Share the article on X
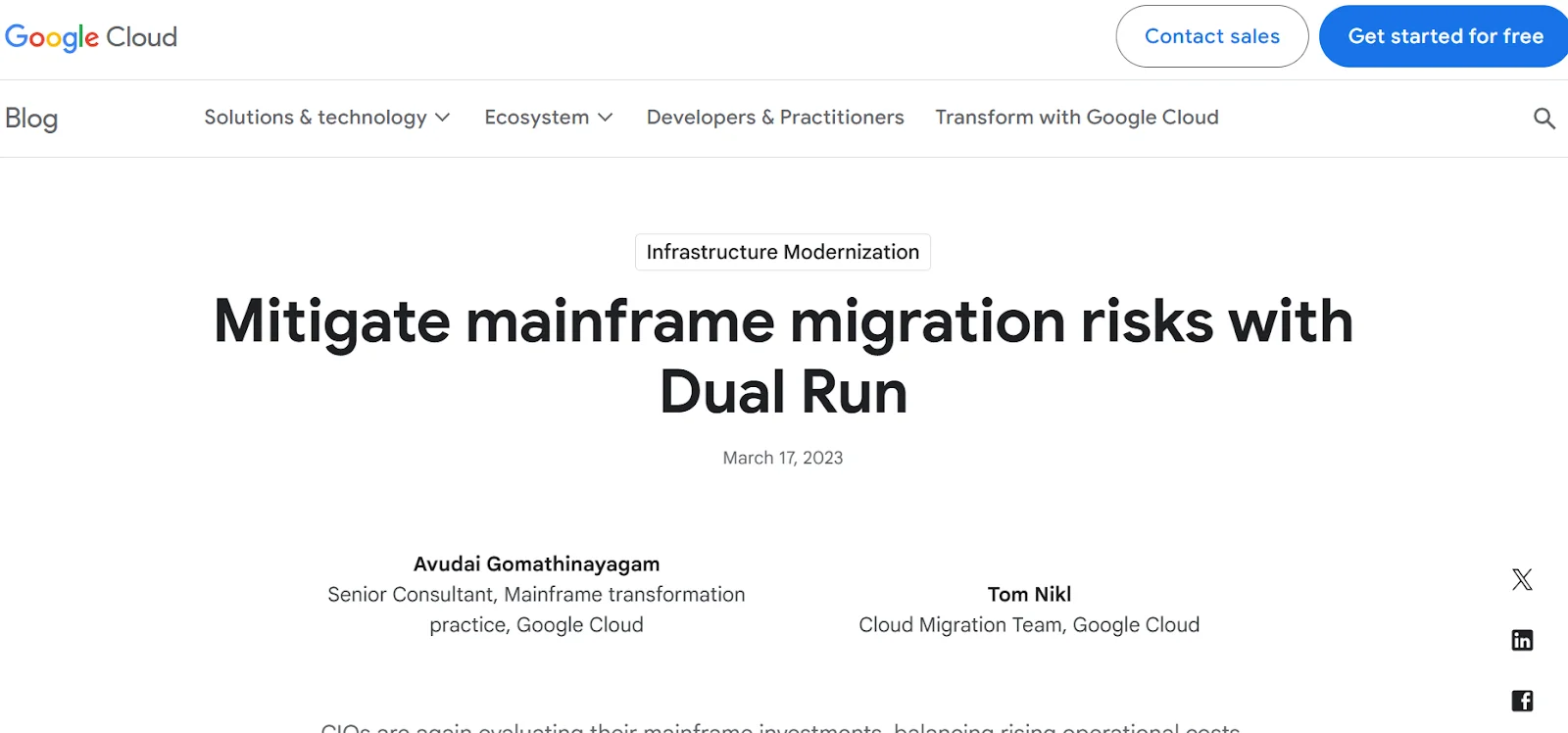 point(1522,579)
